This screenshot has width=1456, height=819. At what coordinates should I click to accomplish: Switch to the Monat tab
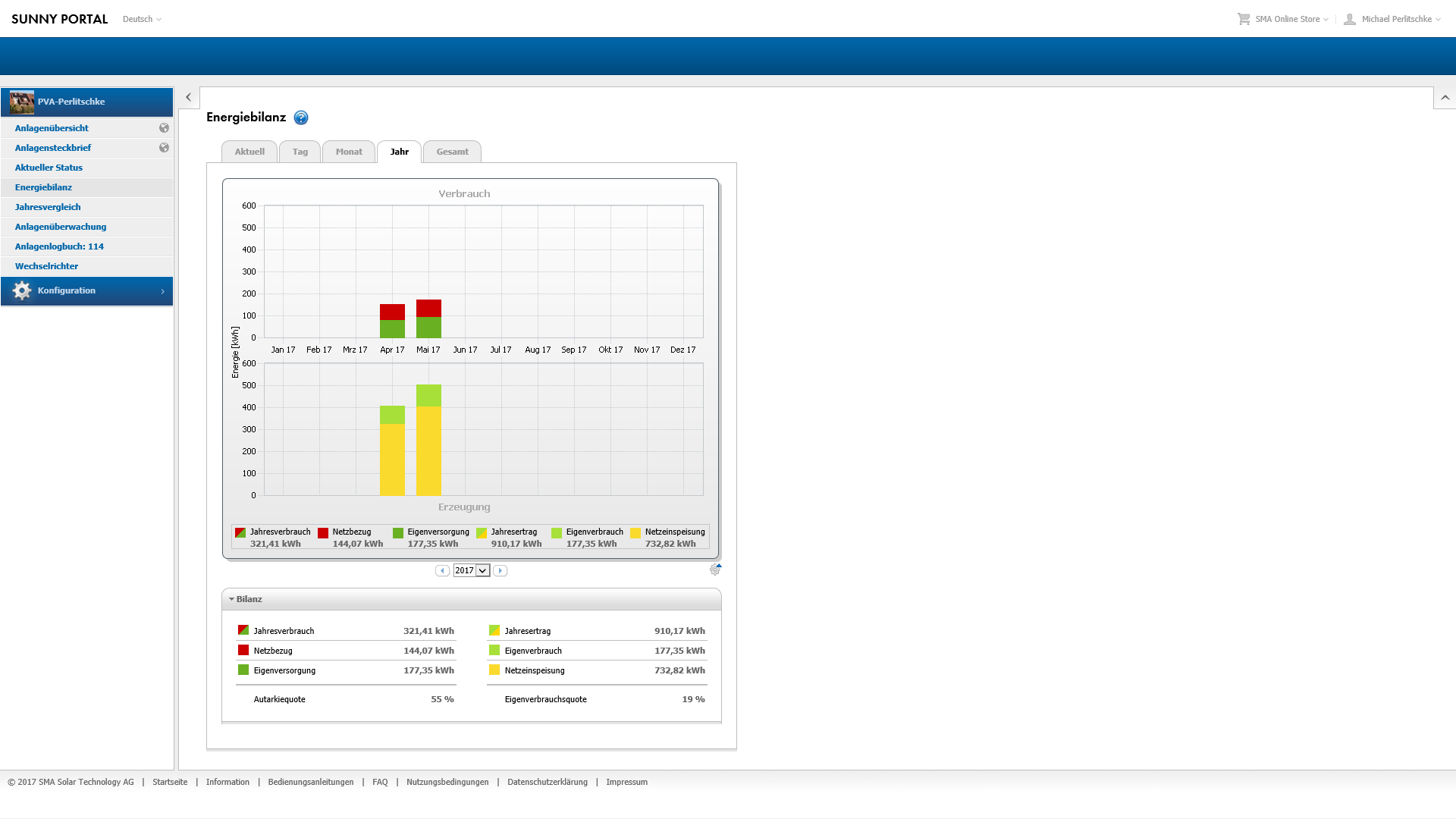349,152
